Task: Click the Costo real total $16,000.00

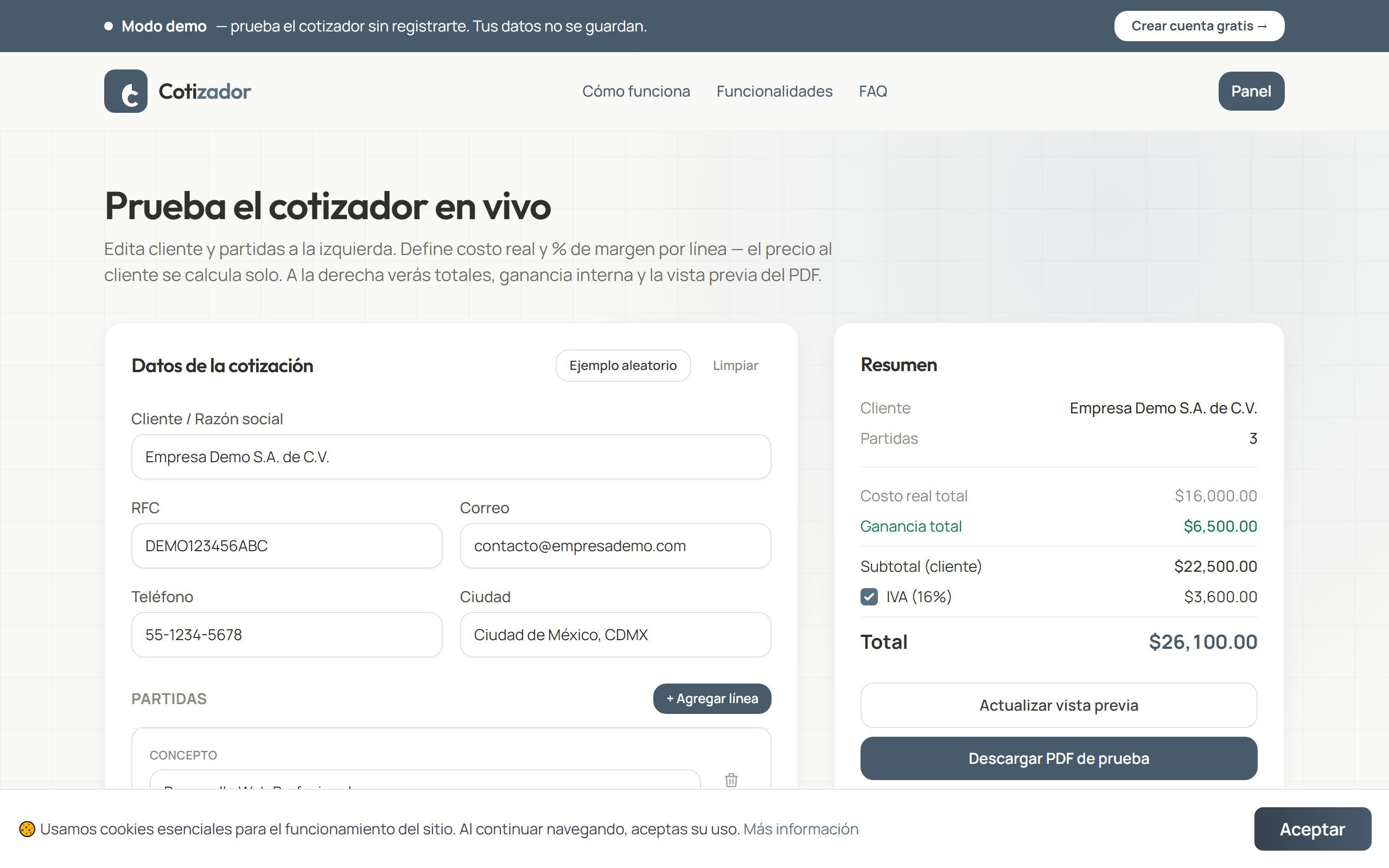Action: click(1216, 496)
